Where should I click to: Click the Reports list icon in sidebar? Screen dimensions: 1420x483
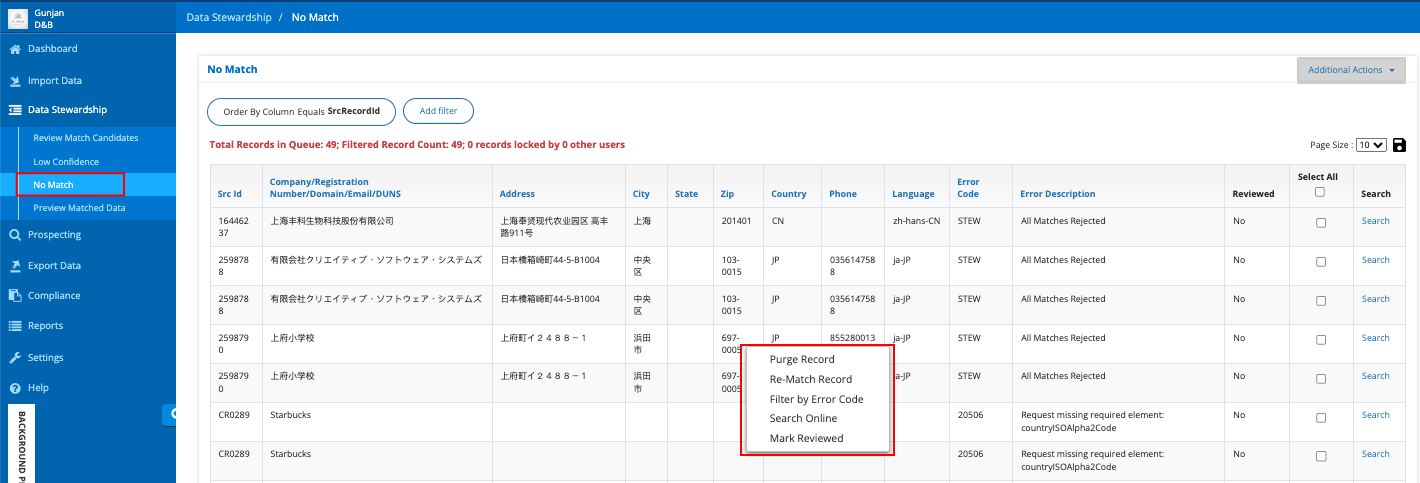click(15, 326)
